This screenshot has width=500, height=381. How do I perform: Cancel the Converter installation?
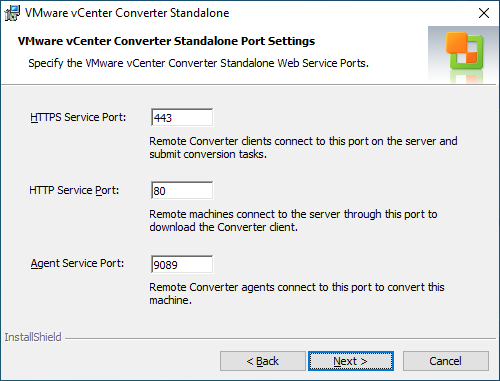(446, 361)
